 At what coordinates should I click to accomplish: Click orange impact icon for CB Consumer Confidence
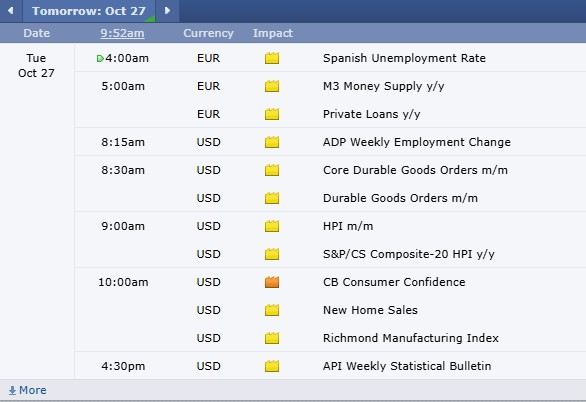coord(272,282)
